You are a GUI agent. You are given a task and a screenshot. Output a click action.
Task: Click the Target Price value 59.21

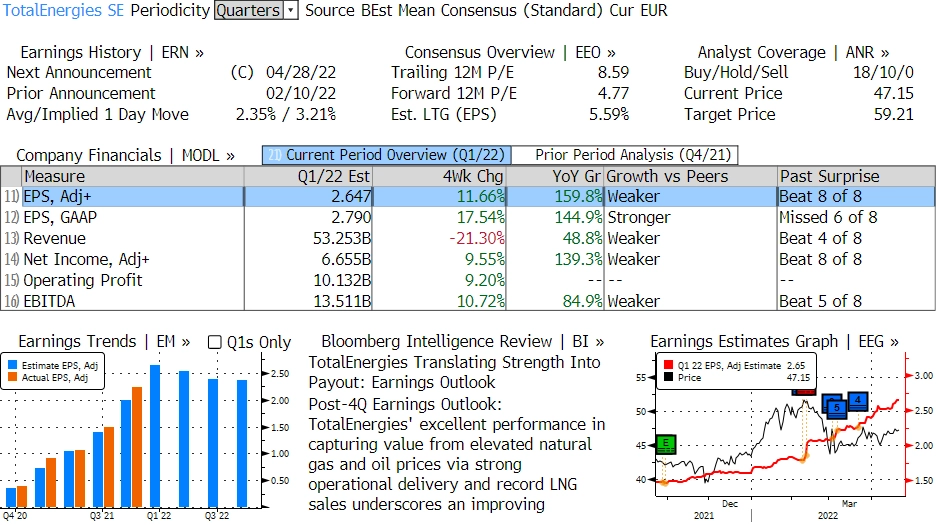pos(894,115)
